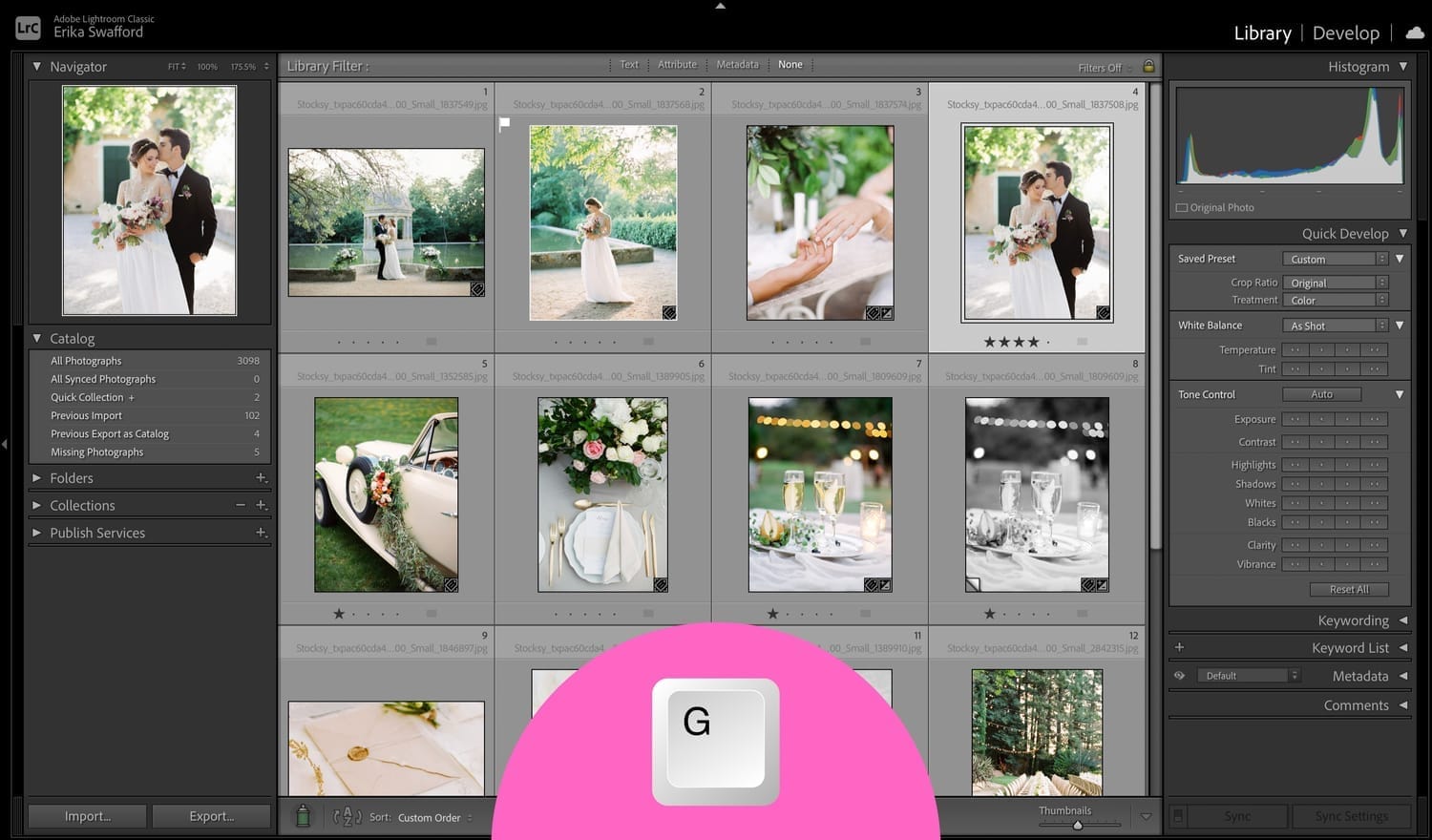1432x840 pixels.
Task: Click the plus icon on Collections panel
Action: click(261, 505)
